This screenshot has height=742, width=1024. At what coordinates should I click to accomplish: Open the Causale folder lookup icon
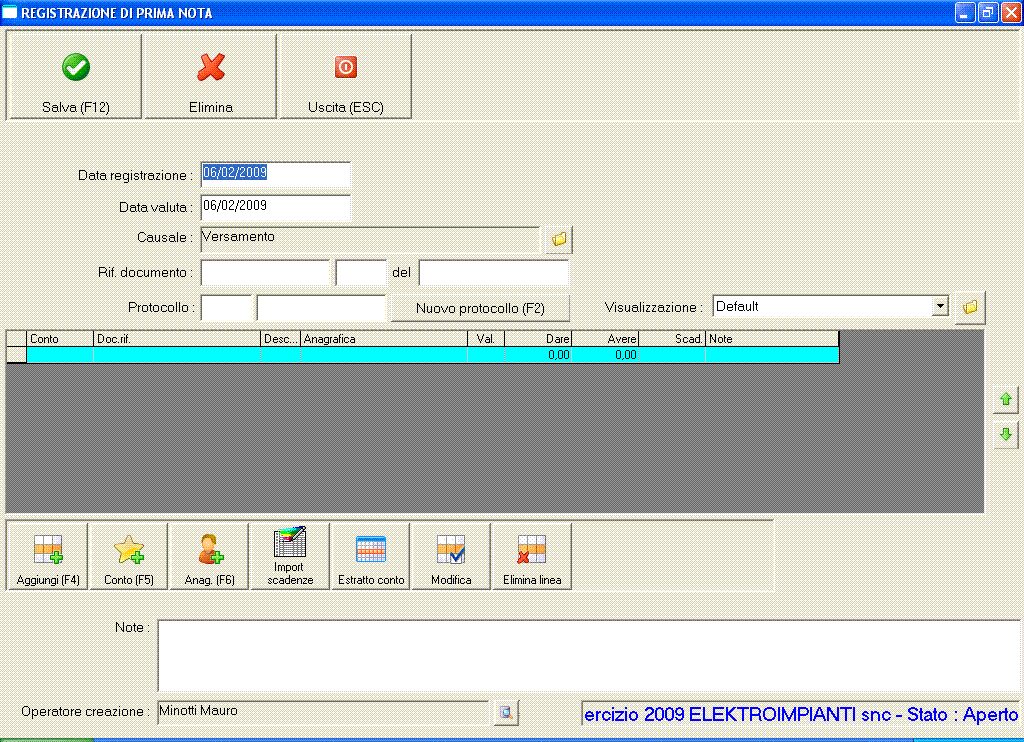tap(559, 239)
